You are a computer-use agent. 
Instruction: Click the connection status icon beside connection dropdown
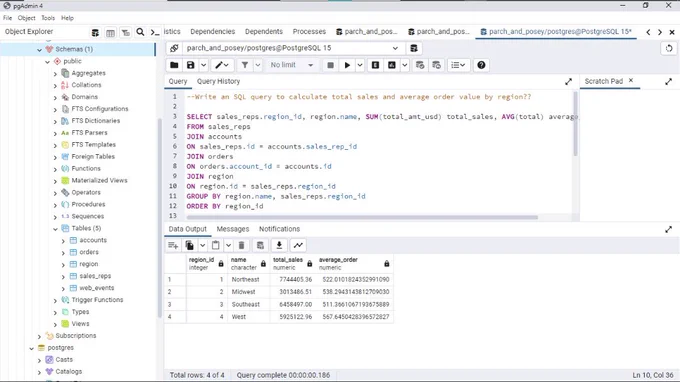(174, 48)
